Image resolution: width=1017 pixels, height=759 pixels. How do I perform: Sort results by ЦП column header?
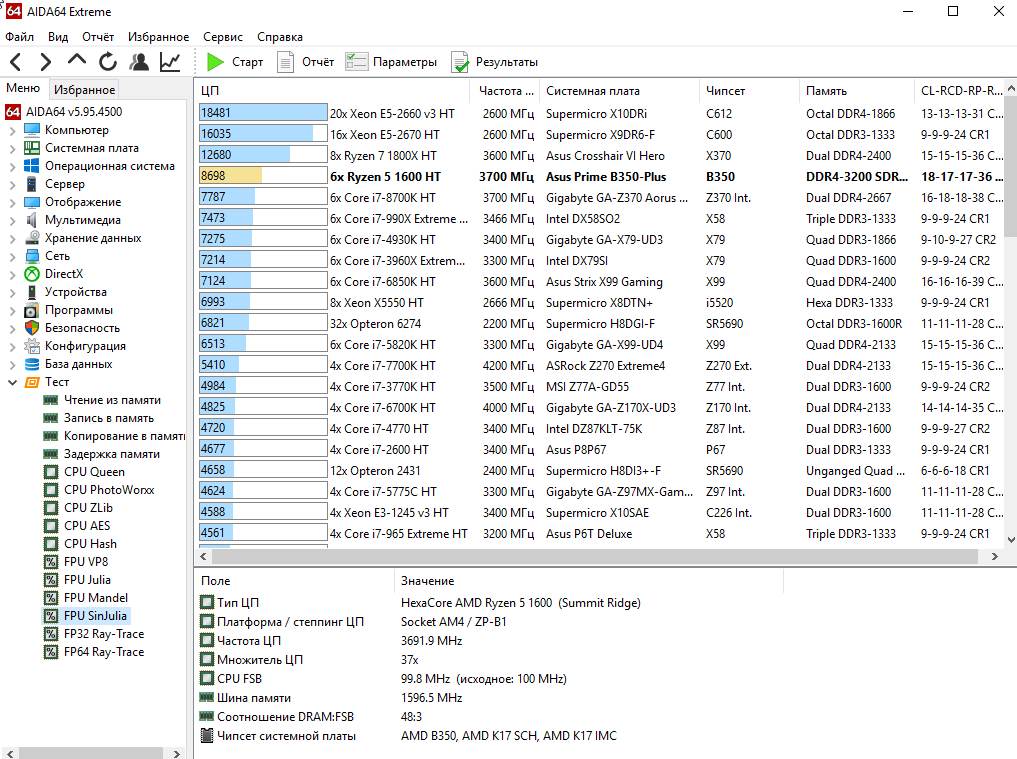coord(333,91)
